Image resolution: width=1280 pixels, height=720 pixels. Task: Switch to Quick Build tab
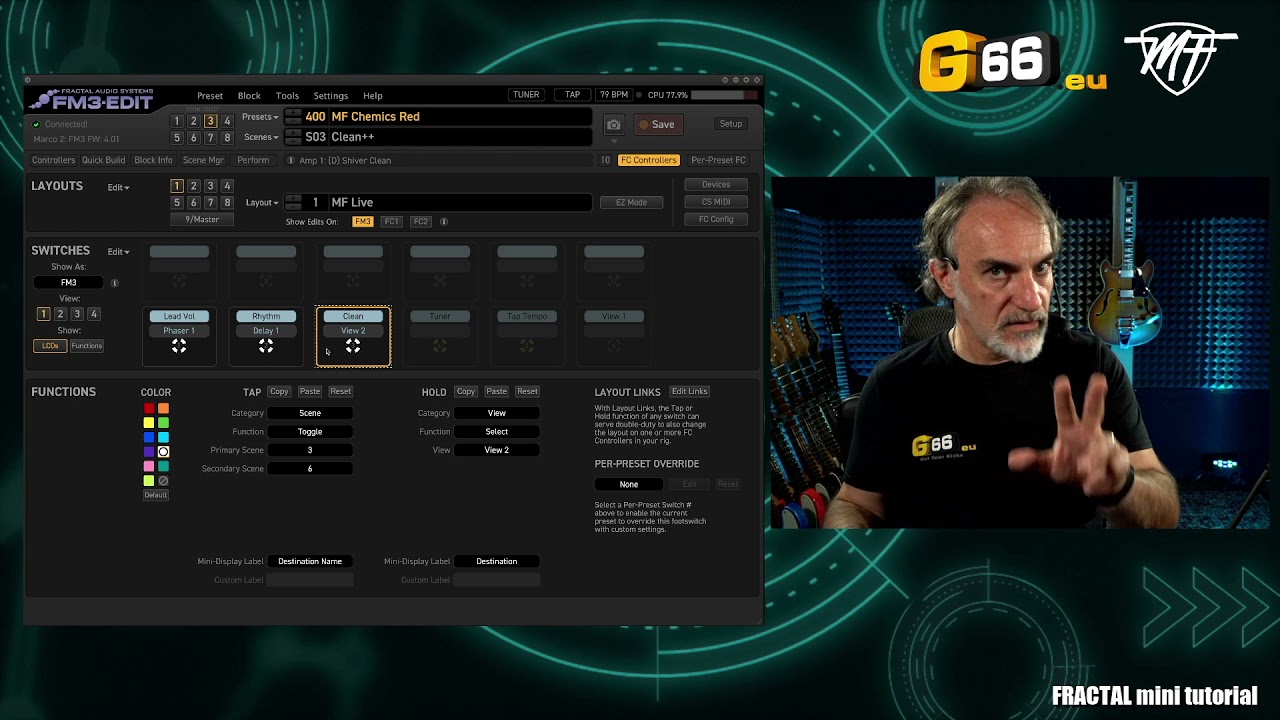pos(104,160)
